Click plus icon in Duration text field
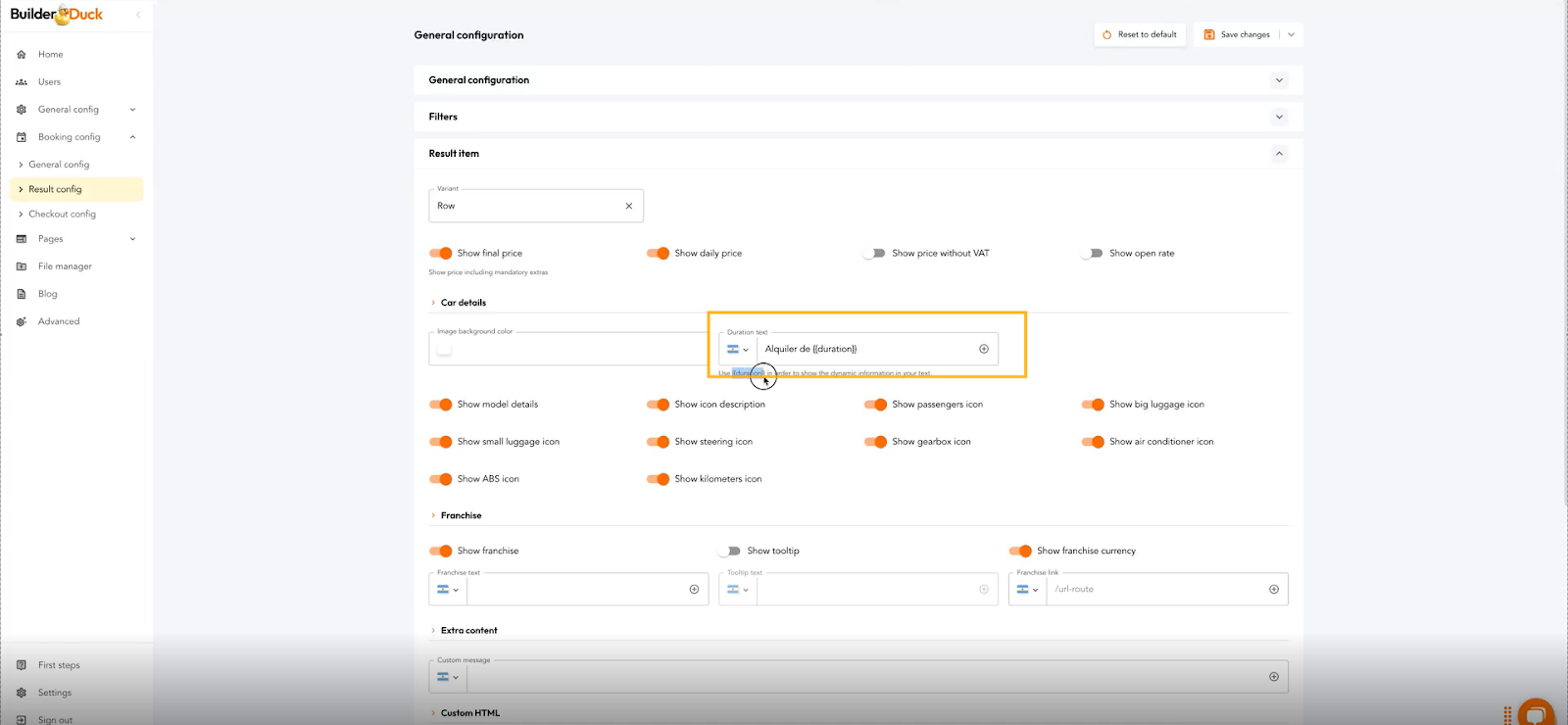The height and width of the screenshot is (725, 1568). tap(984, 349)
